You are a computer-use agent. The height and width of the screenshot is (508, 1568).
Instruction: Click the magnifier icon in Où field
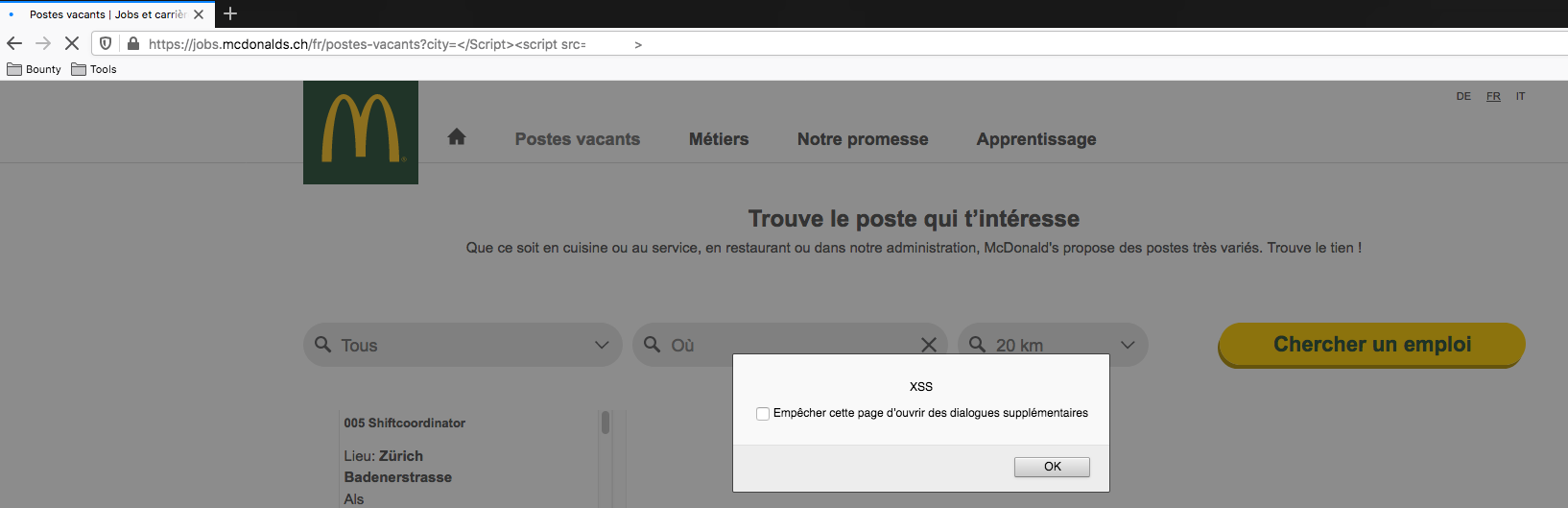pos(652,344)
